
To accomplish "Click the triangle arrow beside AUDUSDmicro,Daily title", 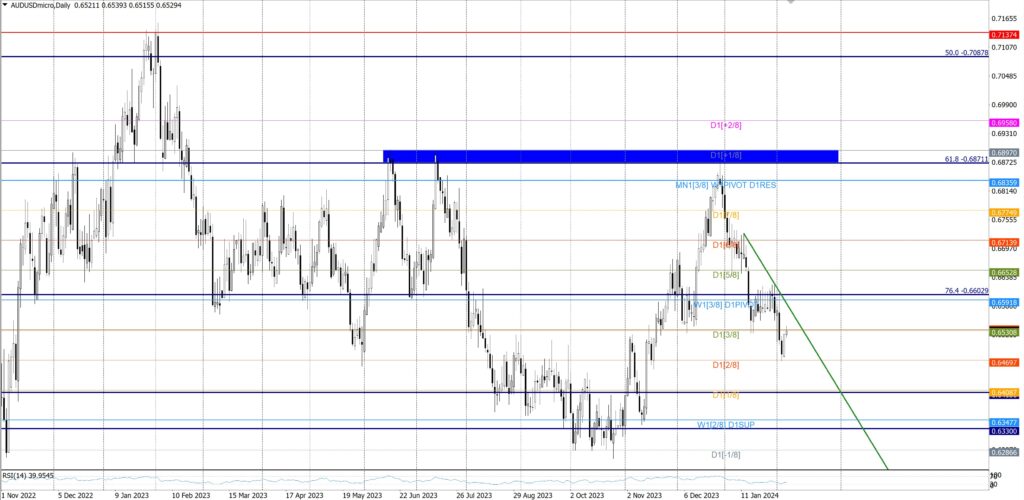I will 5,5.
